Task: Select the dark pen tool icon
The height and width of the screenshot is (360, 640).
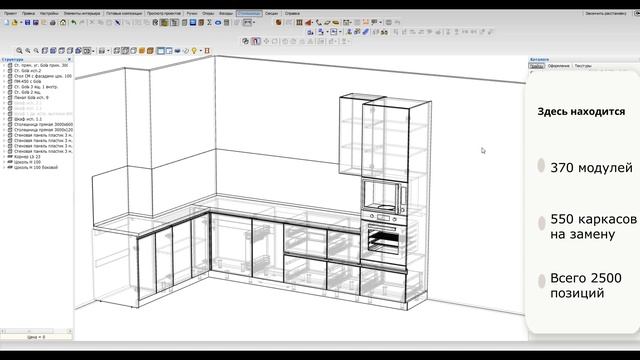Action: coord(118,22)
